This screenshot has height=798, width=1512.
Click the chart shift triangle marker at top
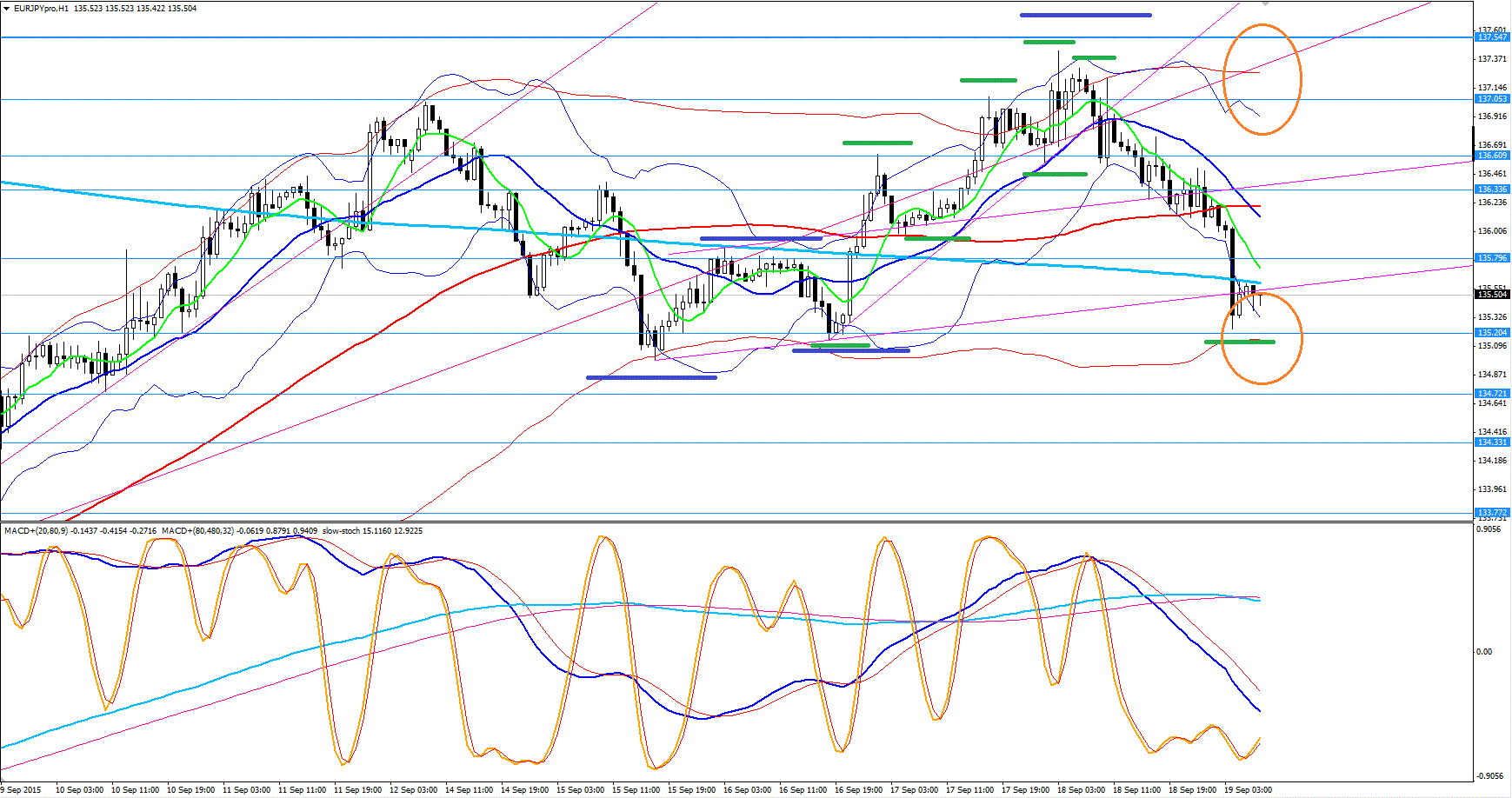point(1265,3)
